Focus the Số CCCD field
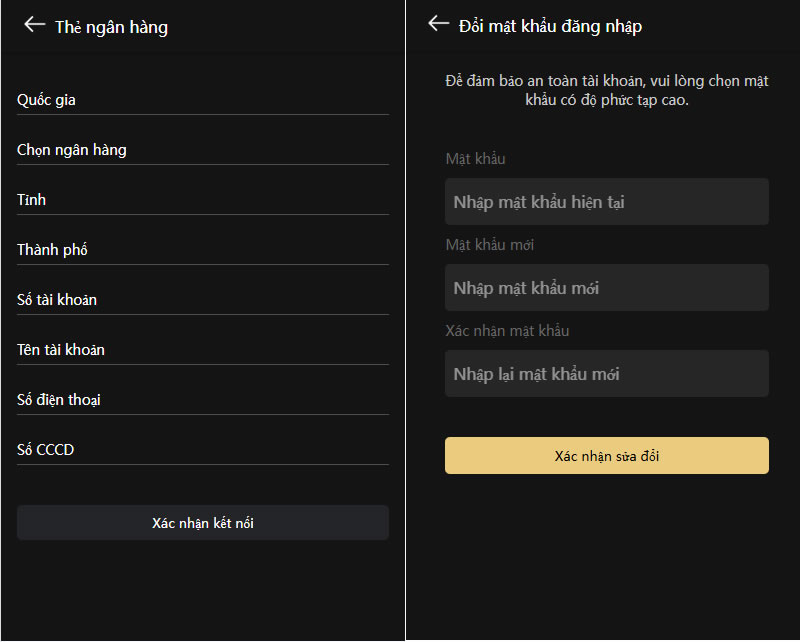Screen dimensions: 800x642 click(x=202, y=450)
